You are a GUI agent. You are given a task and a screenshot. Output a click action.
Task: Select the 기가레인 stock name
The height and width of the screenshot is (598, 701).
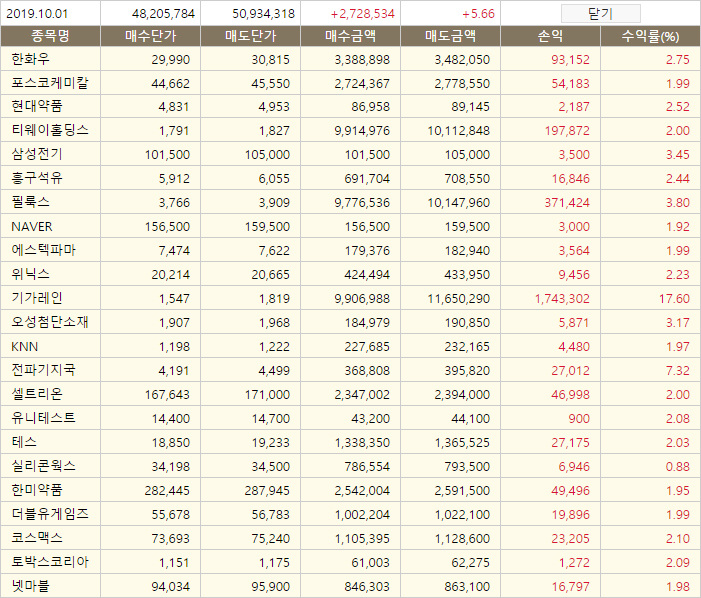37,299
